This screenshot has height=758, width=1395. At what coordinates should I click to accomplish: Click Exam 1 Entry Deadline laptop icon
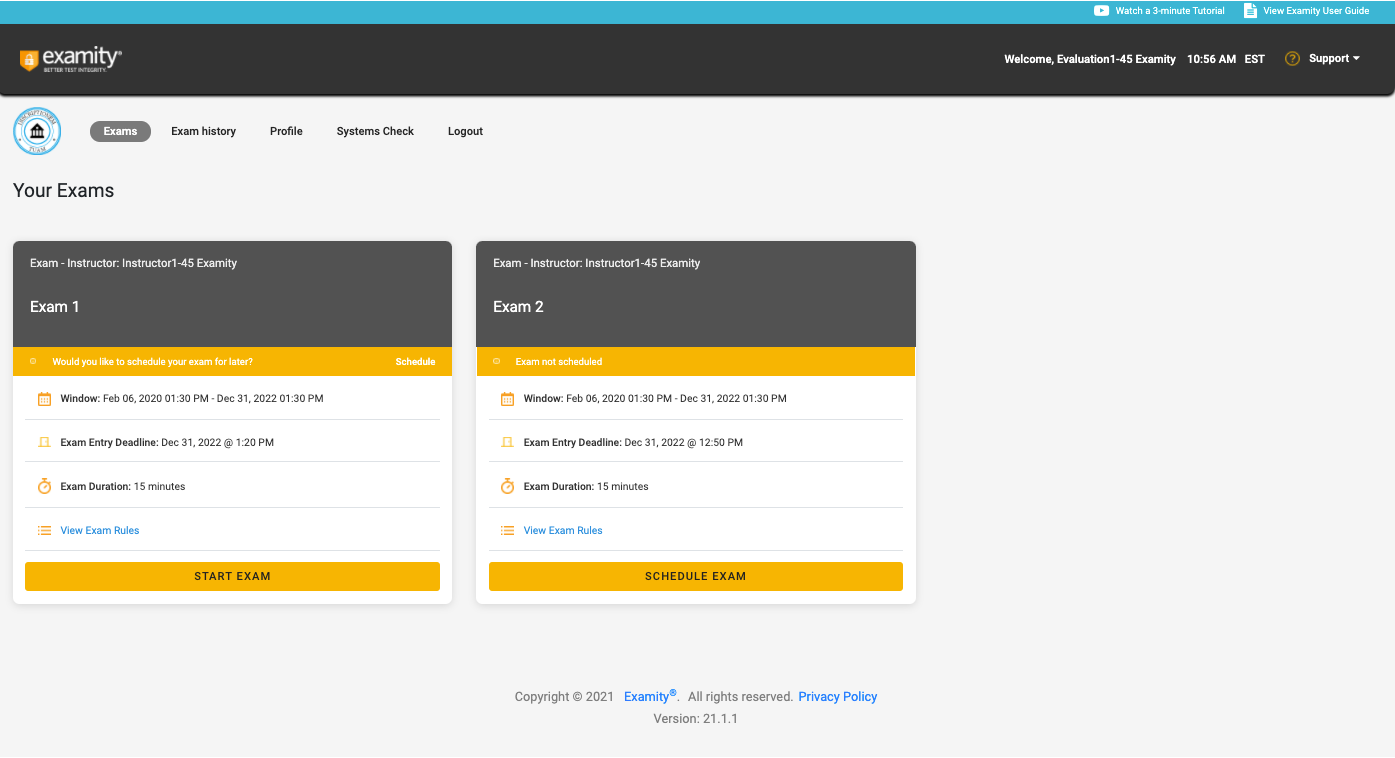tap(44, 442)
